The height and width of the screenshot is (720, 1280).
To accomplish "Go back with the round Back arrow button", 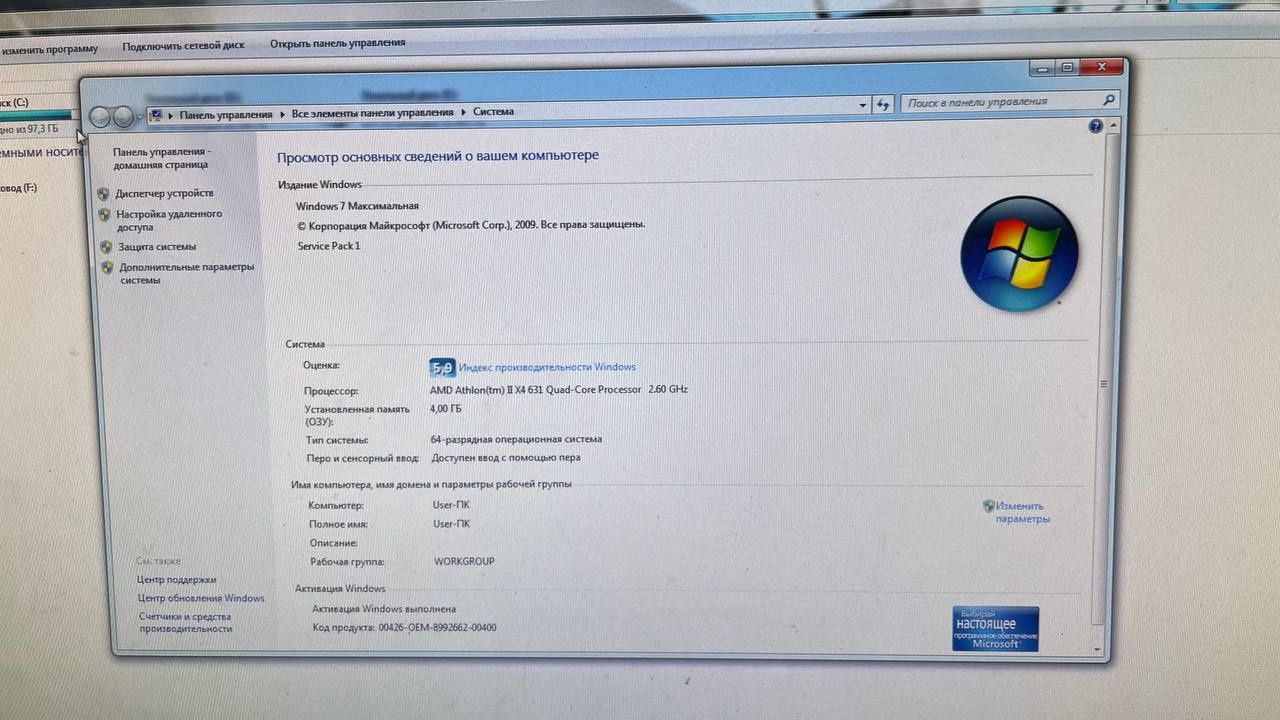I will [x=100, y=117].
